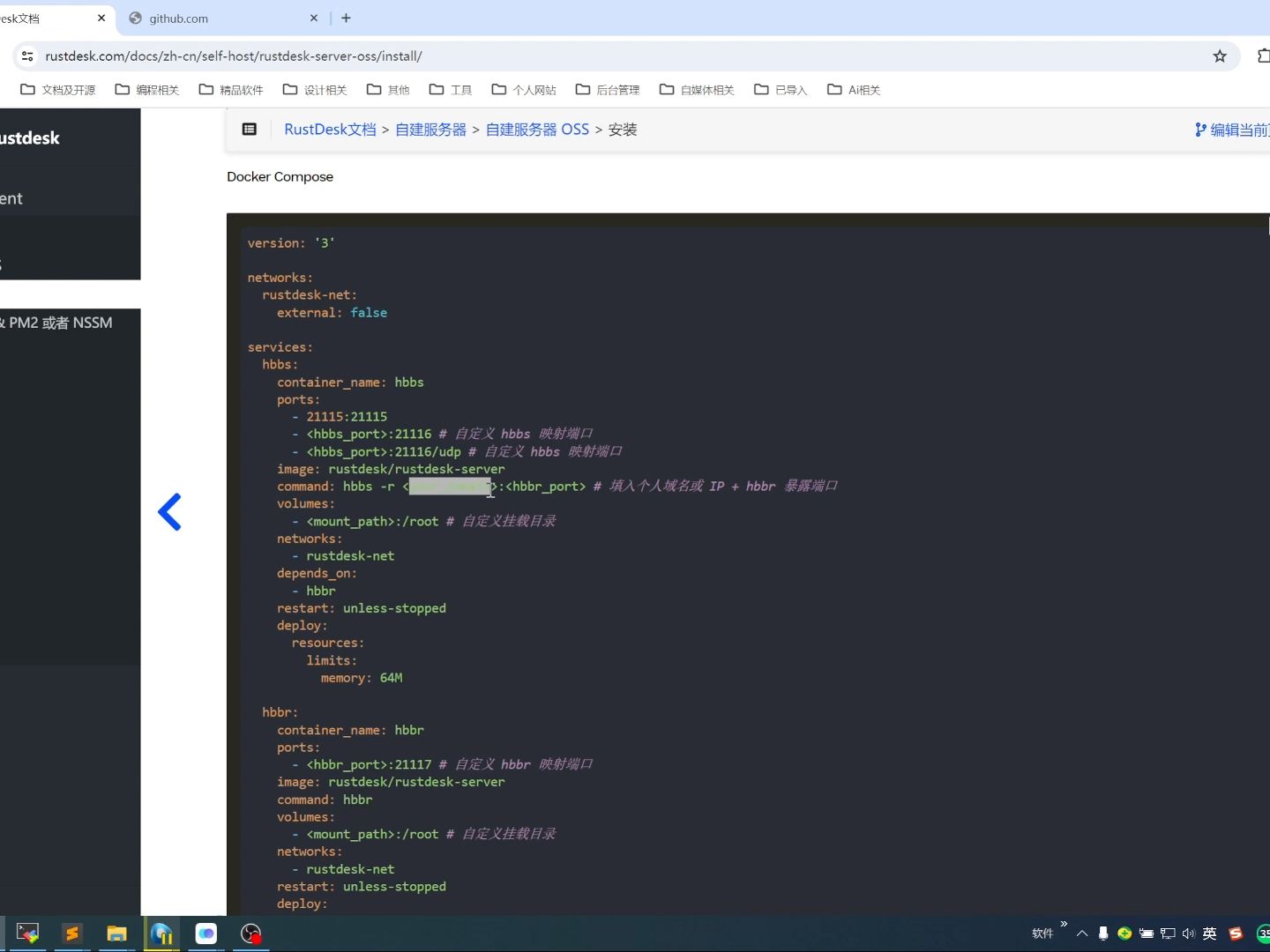Toggle the docs sidebar menu icon
Screen dimensions: 1270x952
click(250, 130)
